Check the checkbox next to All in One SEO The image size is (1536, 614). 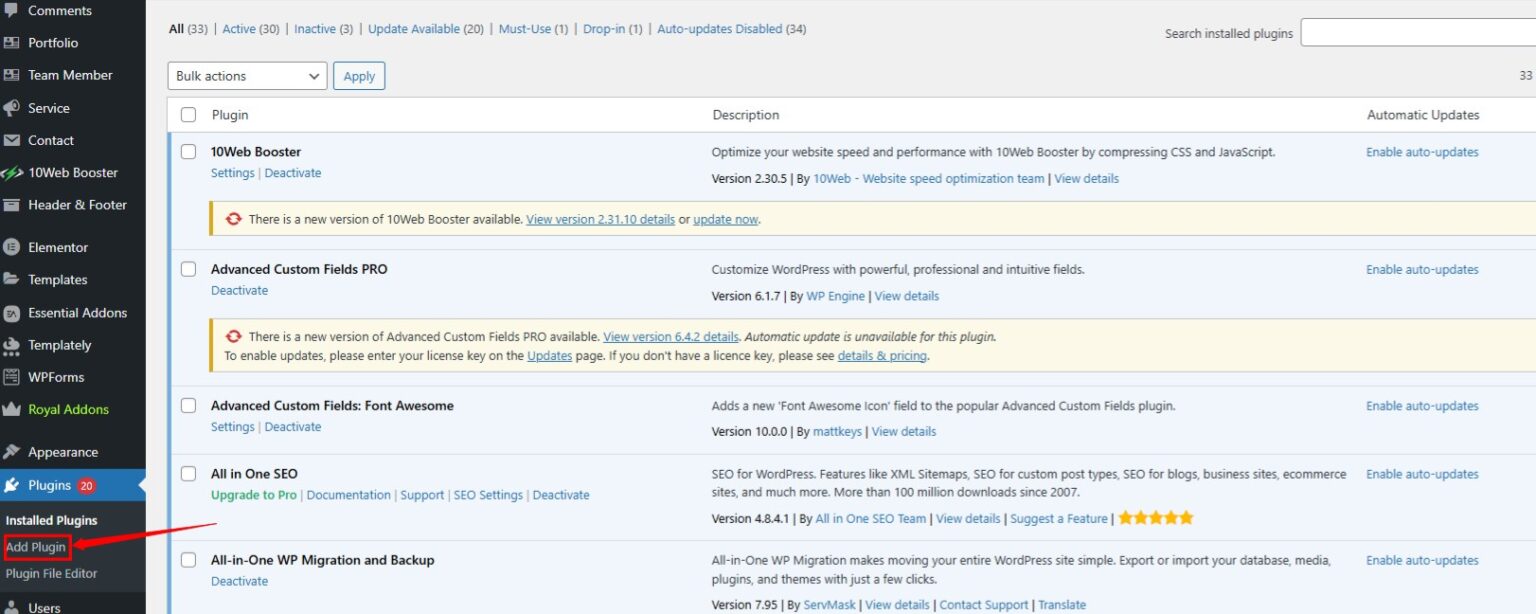coord(189,473)
